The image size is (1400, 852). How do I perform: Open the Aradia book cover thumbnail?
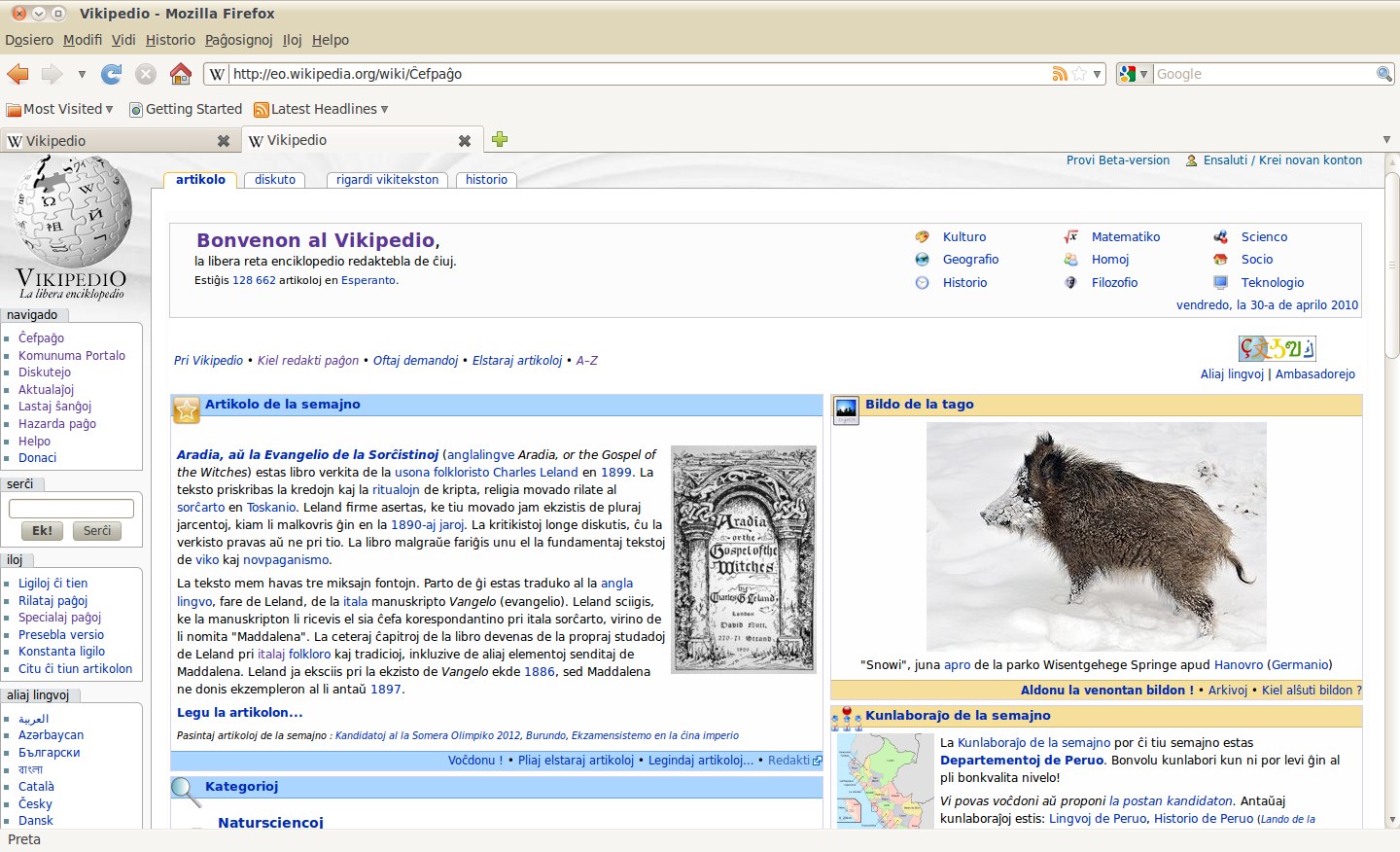point(745,559)
